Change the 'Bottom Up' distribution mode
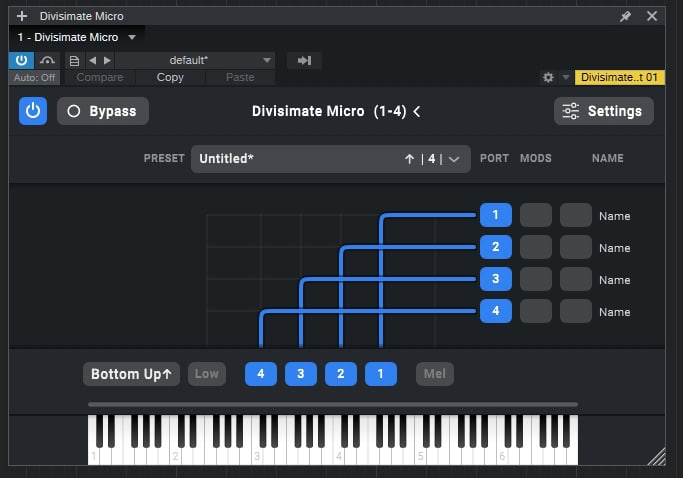This screenshot has width=683, height=478. [131, 374]
